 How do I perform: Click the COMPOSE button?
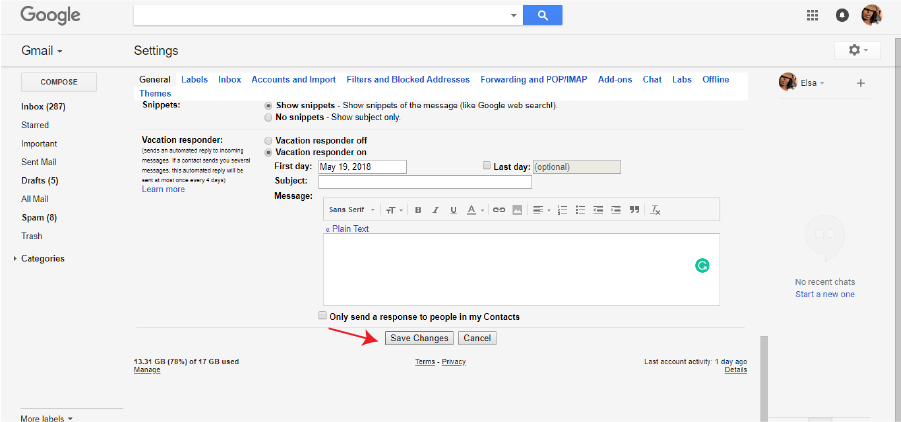59,82
